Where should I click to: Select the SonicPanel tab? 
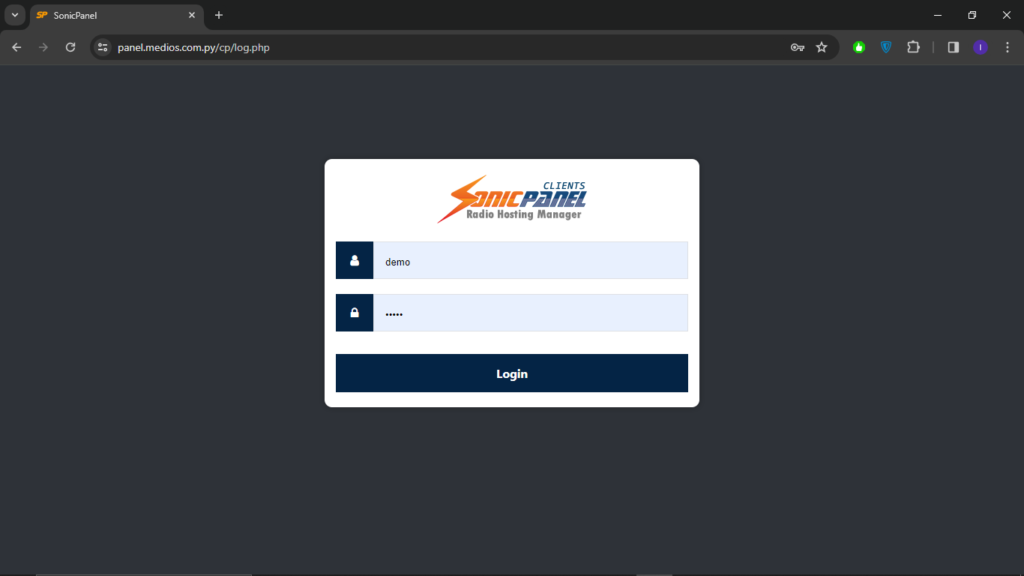pyautogui.click(x=116, y=15)
